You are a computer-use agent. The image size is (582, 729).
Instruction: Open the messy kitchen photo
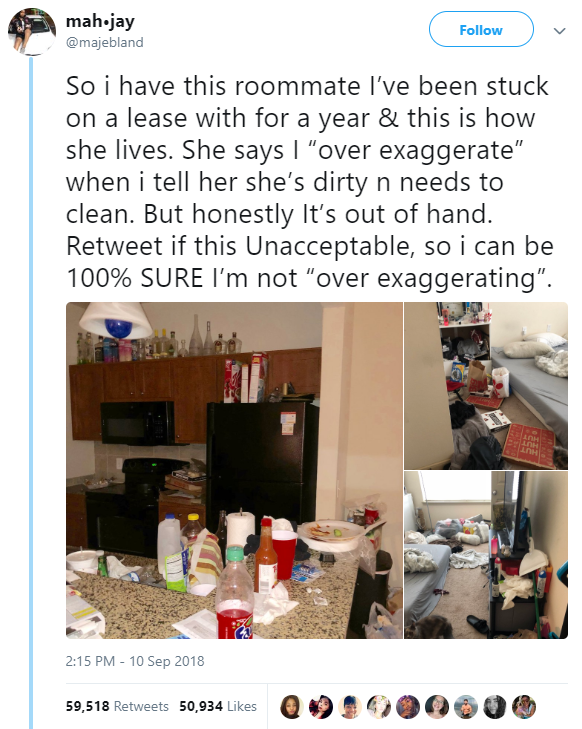pyautogui.click(x=234, y=470)
